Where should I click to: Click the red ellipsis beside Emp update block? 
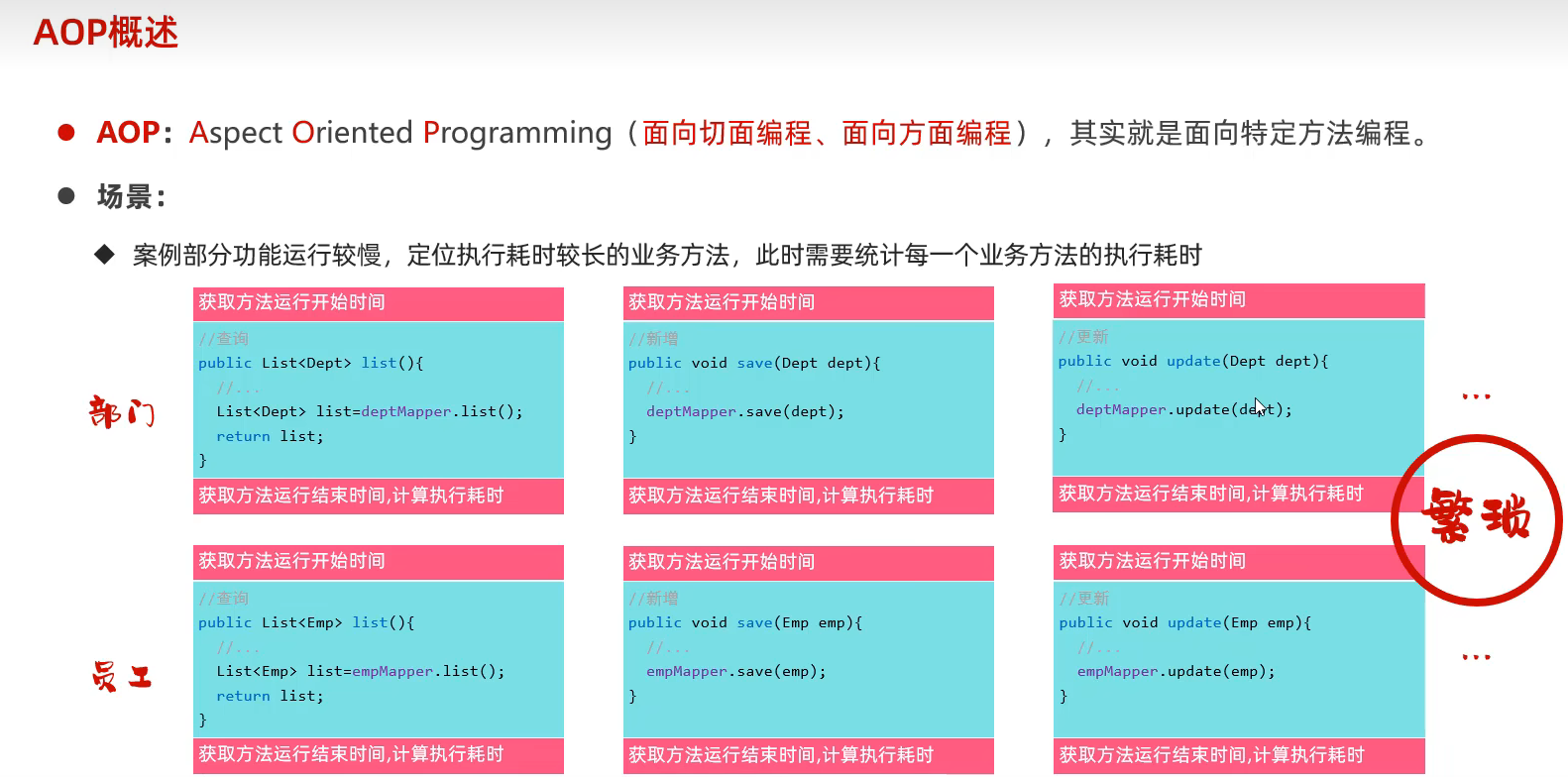(x=1476, y=657)
